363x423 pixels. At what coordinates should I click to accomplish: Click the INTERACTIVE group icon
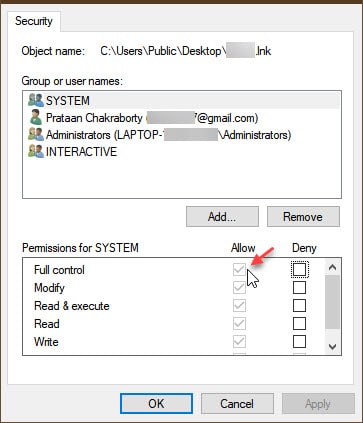click(36, 152)
